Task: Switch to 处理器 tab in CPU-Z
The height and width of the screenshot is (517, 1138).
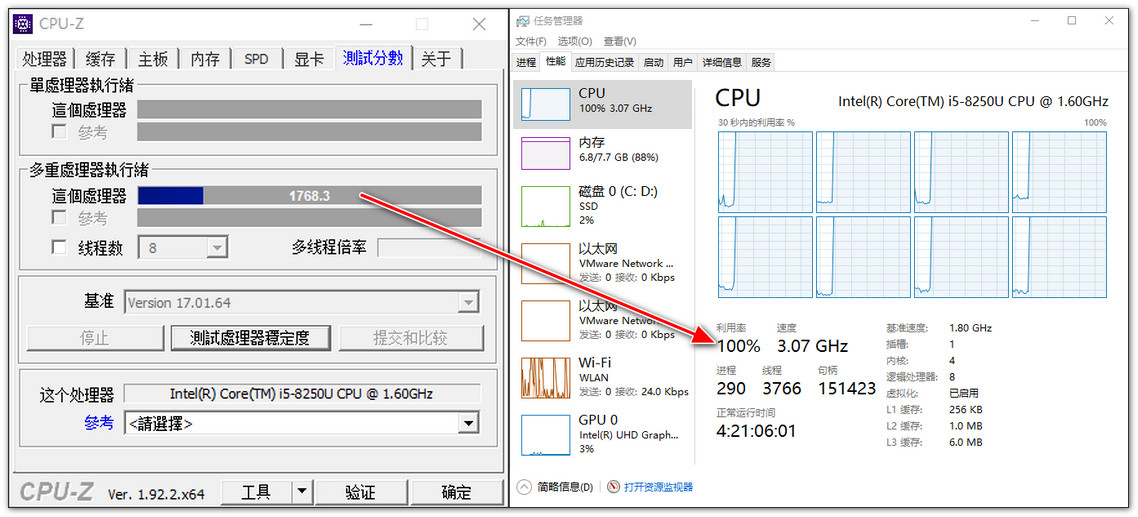Action: (44, 59)
